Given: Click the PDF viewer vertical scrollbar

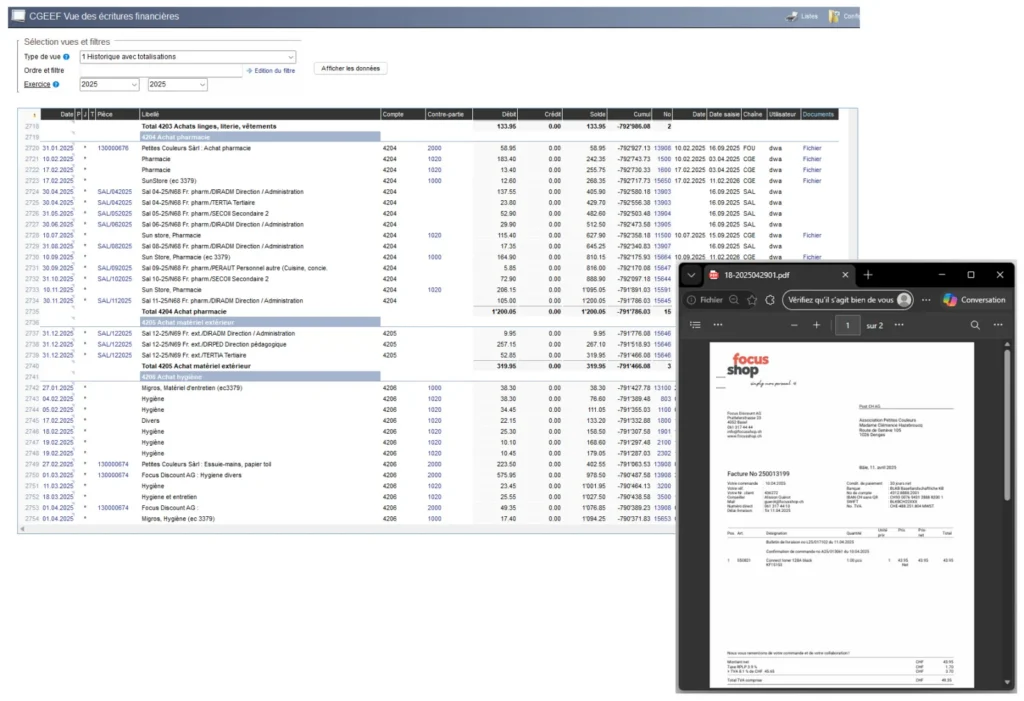Looking at the screenshot, I should pos(1007,425).
